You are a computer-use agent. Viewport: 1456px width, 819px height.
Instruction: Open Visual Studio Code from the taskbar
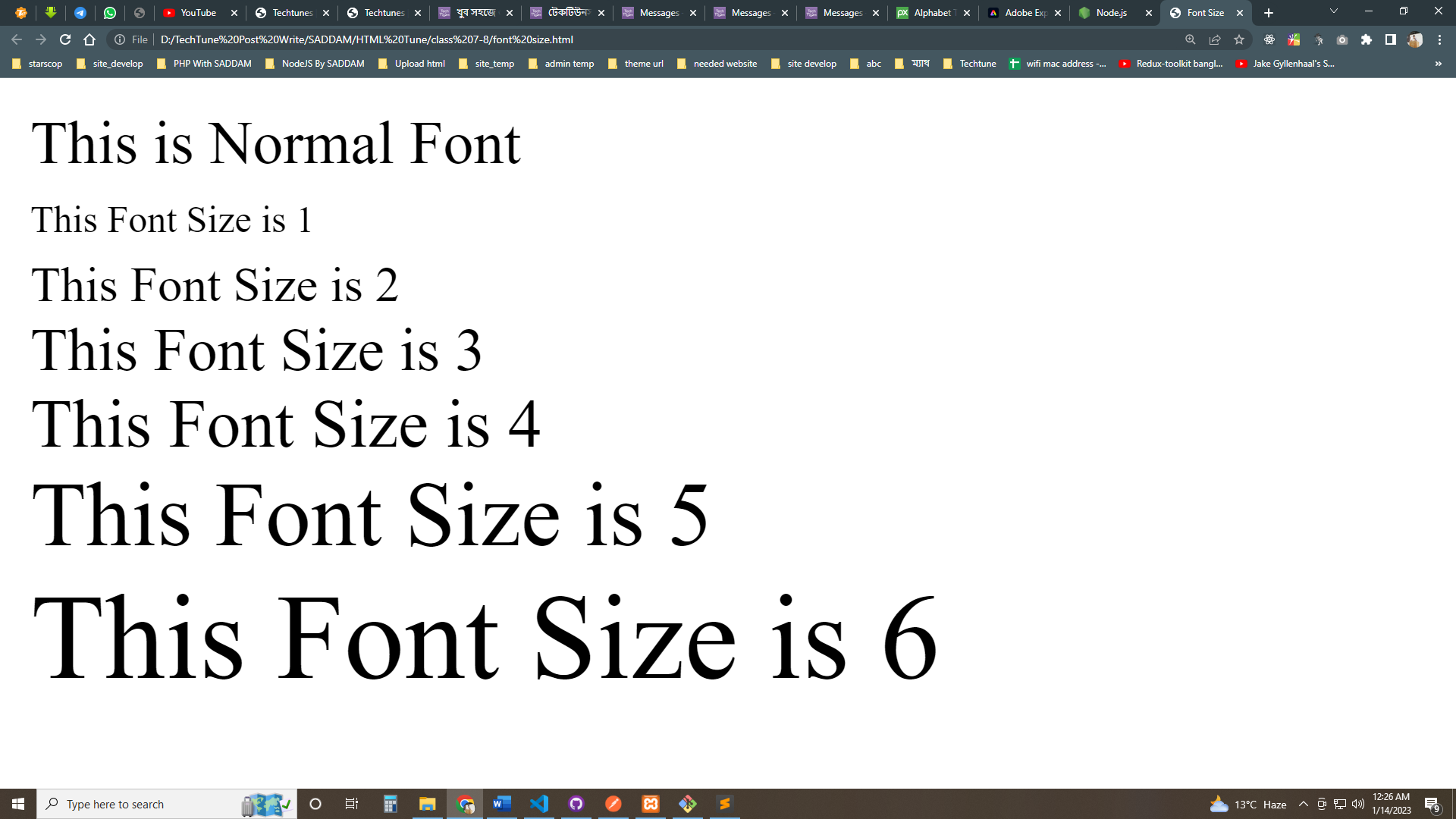539,804
